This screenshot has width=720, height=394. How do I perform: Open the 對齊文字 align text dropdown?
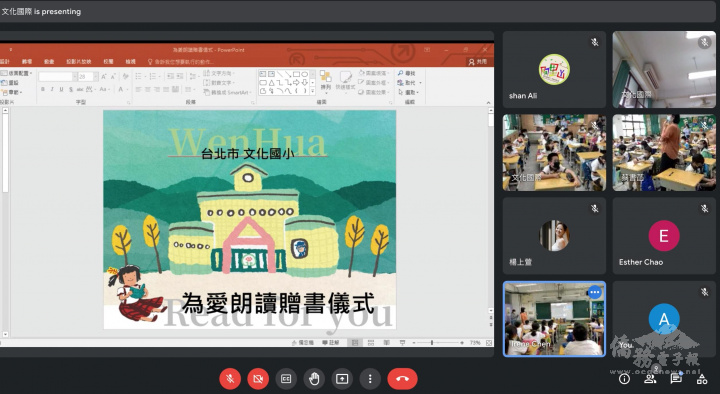coord(219,83)
